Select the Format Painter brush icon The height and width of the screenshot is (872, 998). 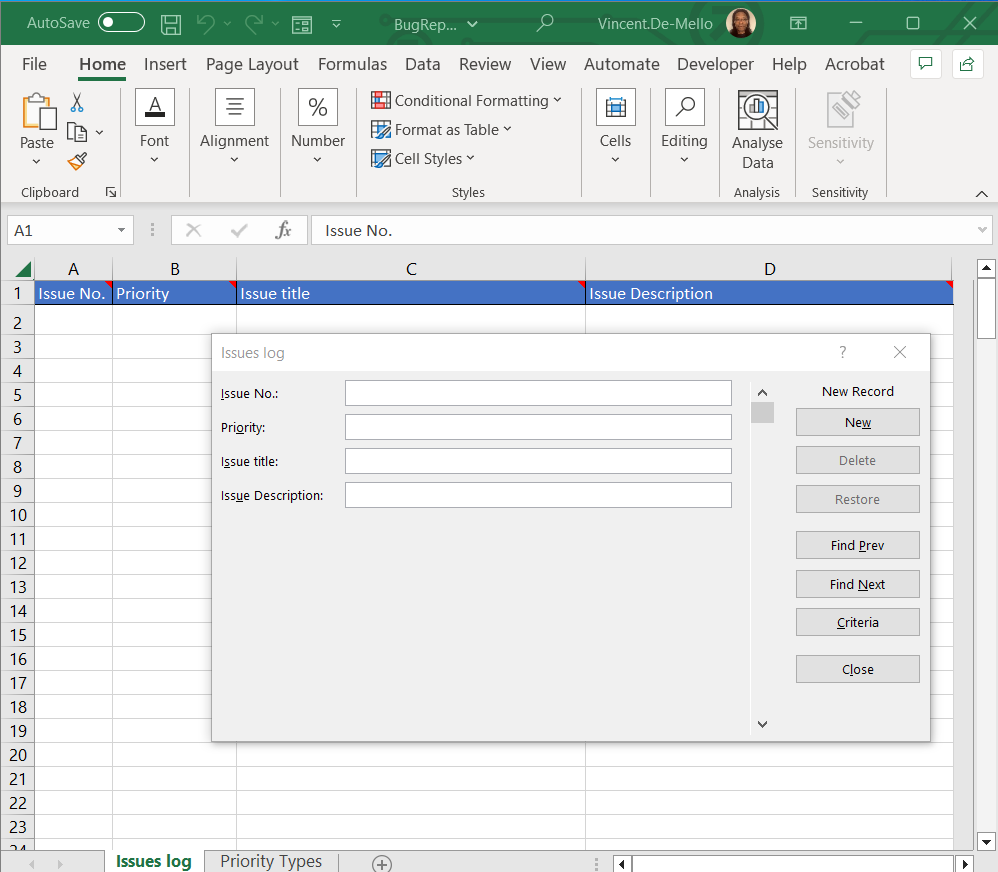click(77, 161)
